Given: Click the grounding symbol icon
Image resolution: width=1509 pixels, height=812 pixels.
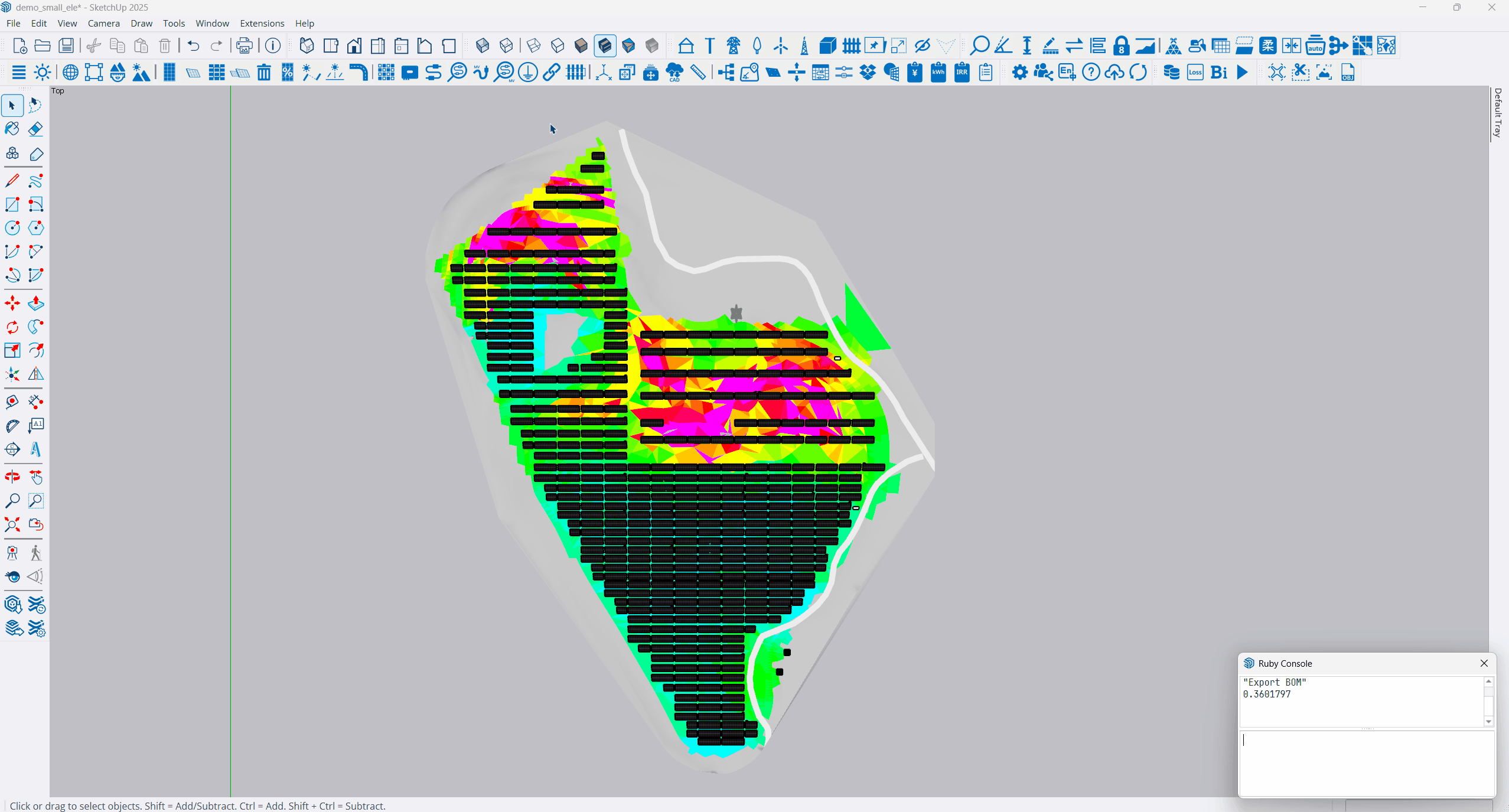Looking at the screenshot, I should (527, 73).
